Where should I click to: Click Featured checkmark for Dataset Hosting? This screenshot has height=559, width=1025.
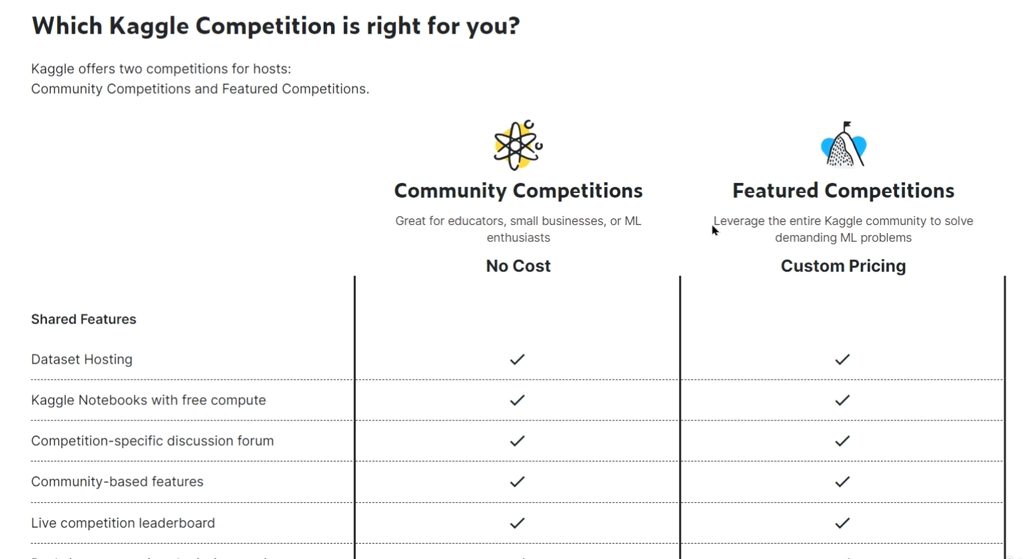[842, 359]
